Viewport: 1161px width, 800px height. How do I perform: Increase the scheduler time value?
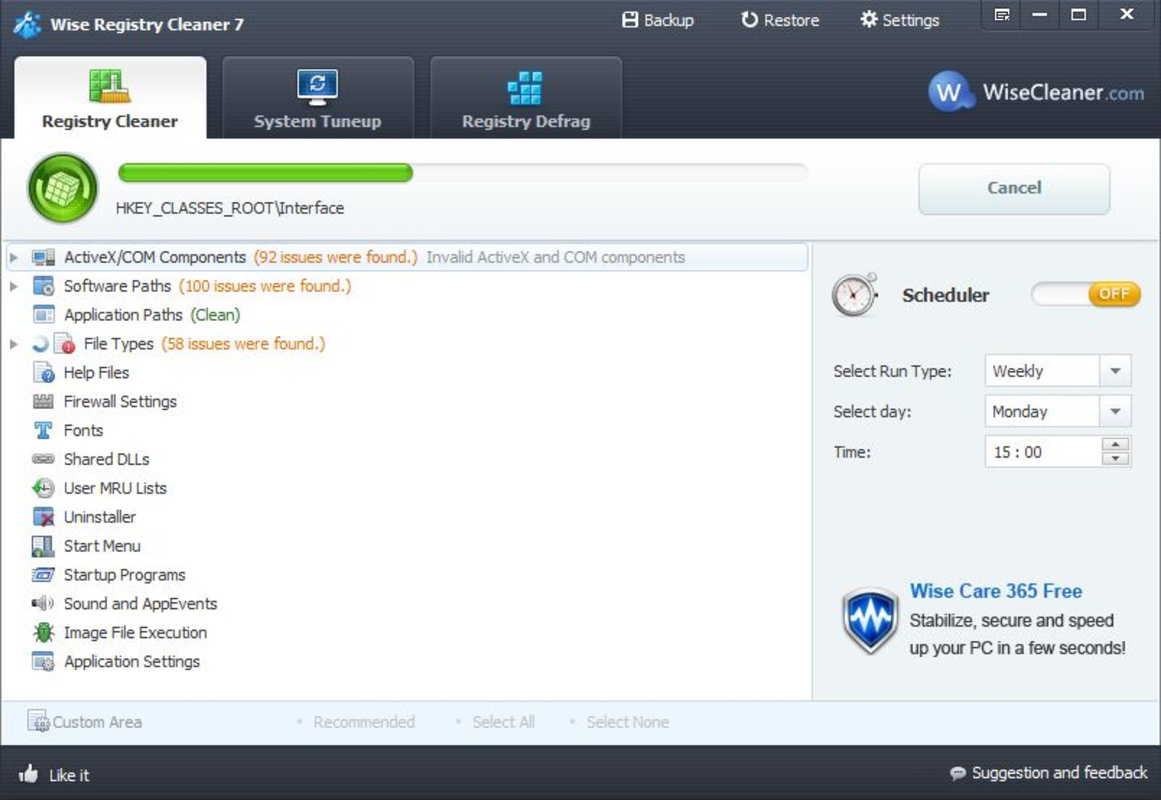1115,444
